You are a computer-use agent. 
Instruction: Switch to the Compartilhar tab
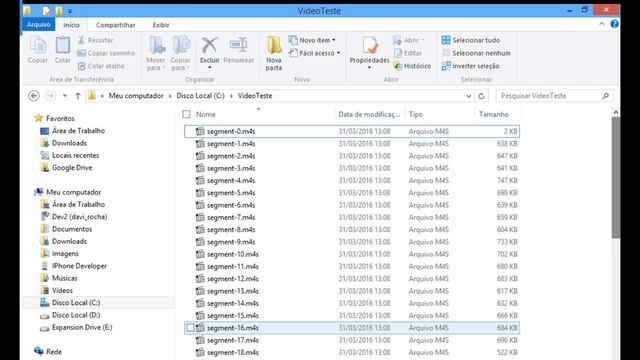(116, 25)
